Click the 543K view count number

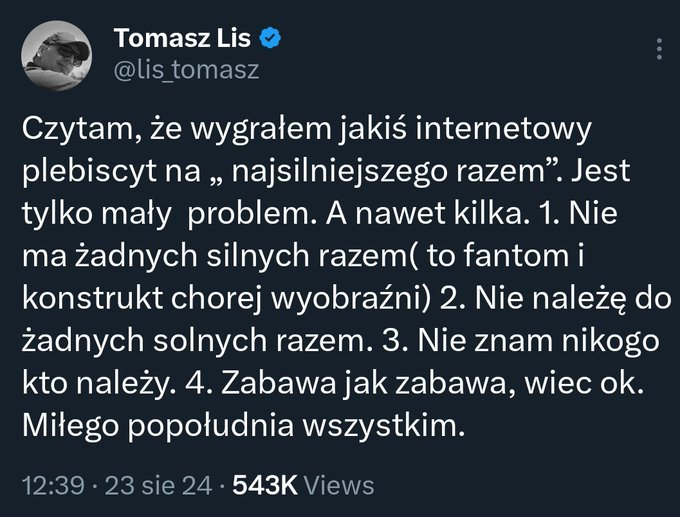pos(267,485)
